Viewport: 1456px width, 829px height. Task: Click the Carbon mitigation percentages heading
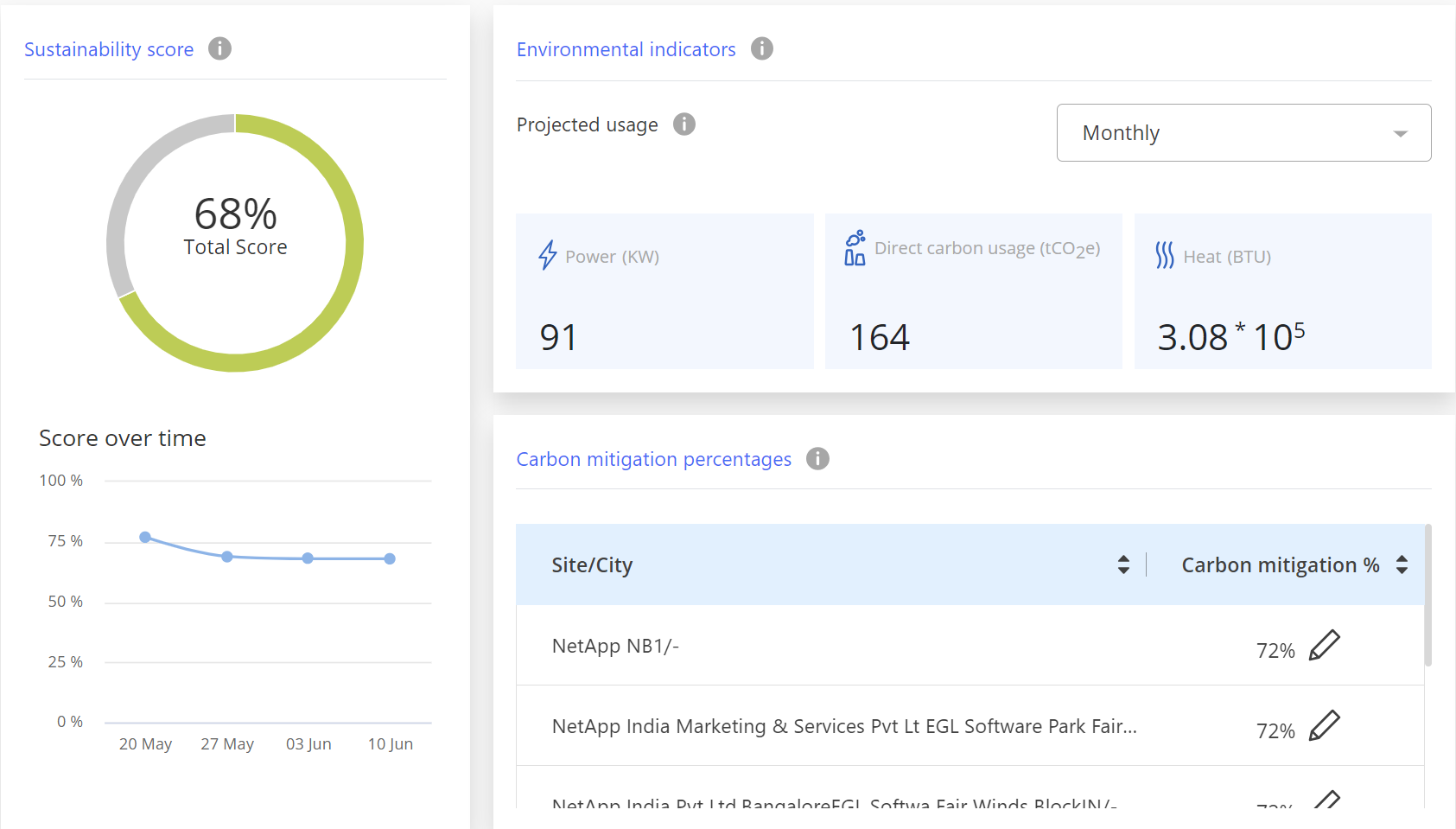pos(653,459)
